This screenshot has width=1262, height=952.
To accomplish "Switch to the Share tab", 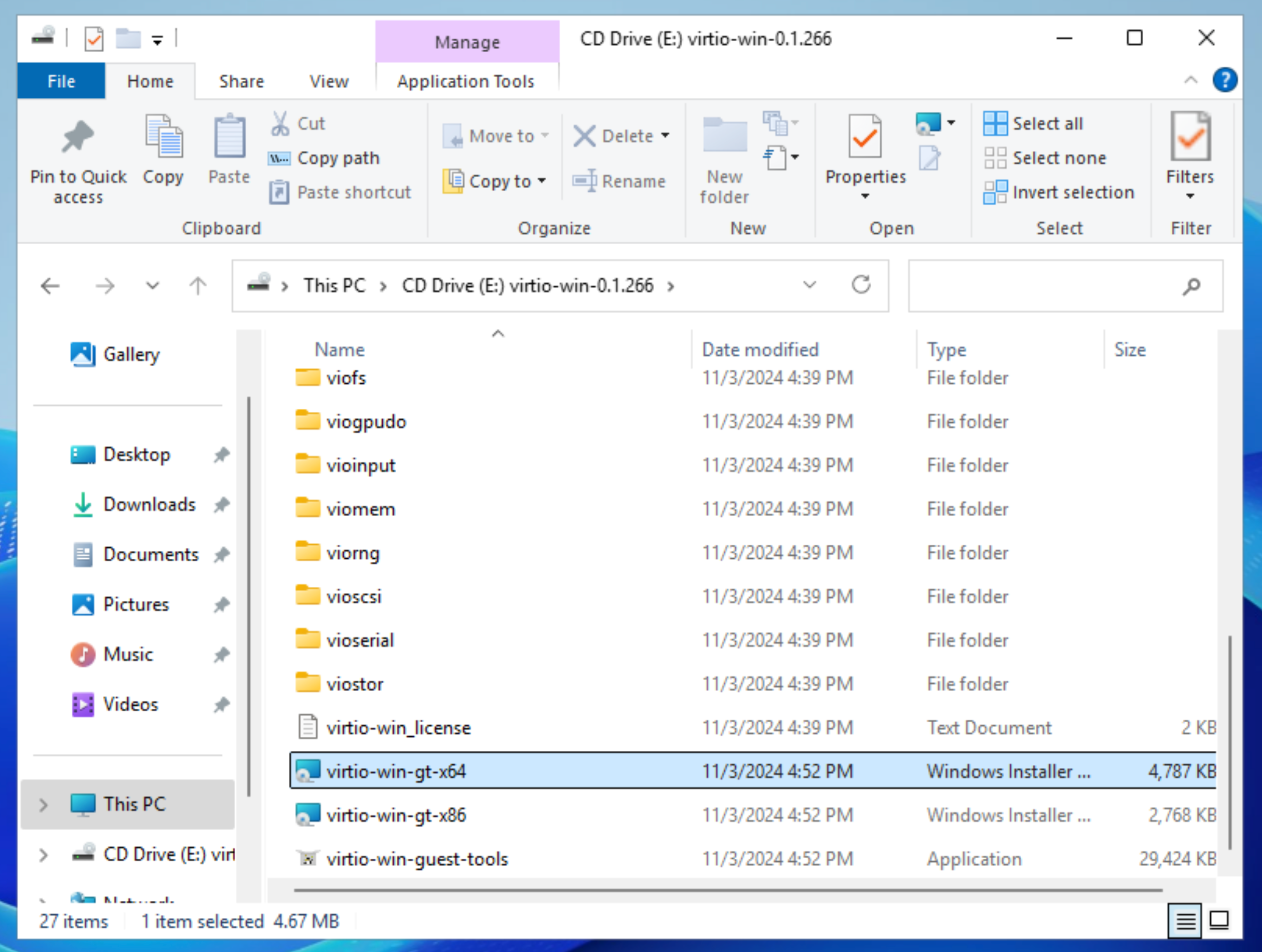I will coord(241,81).
